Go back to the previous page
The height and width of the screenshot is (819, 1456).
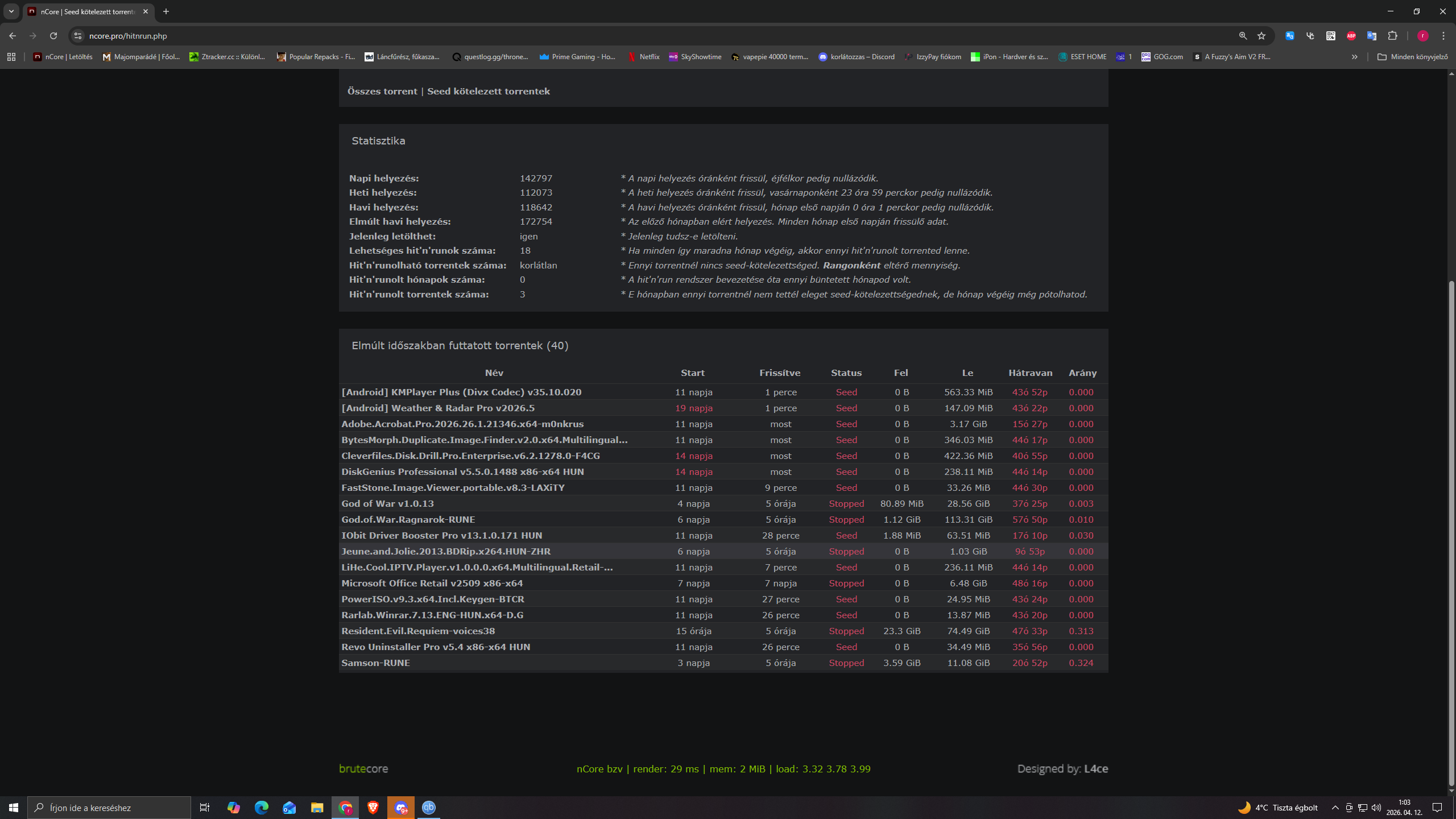13,36
